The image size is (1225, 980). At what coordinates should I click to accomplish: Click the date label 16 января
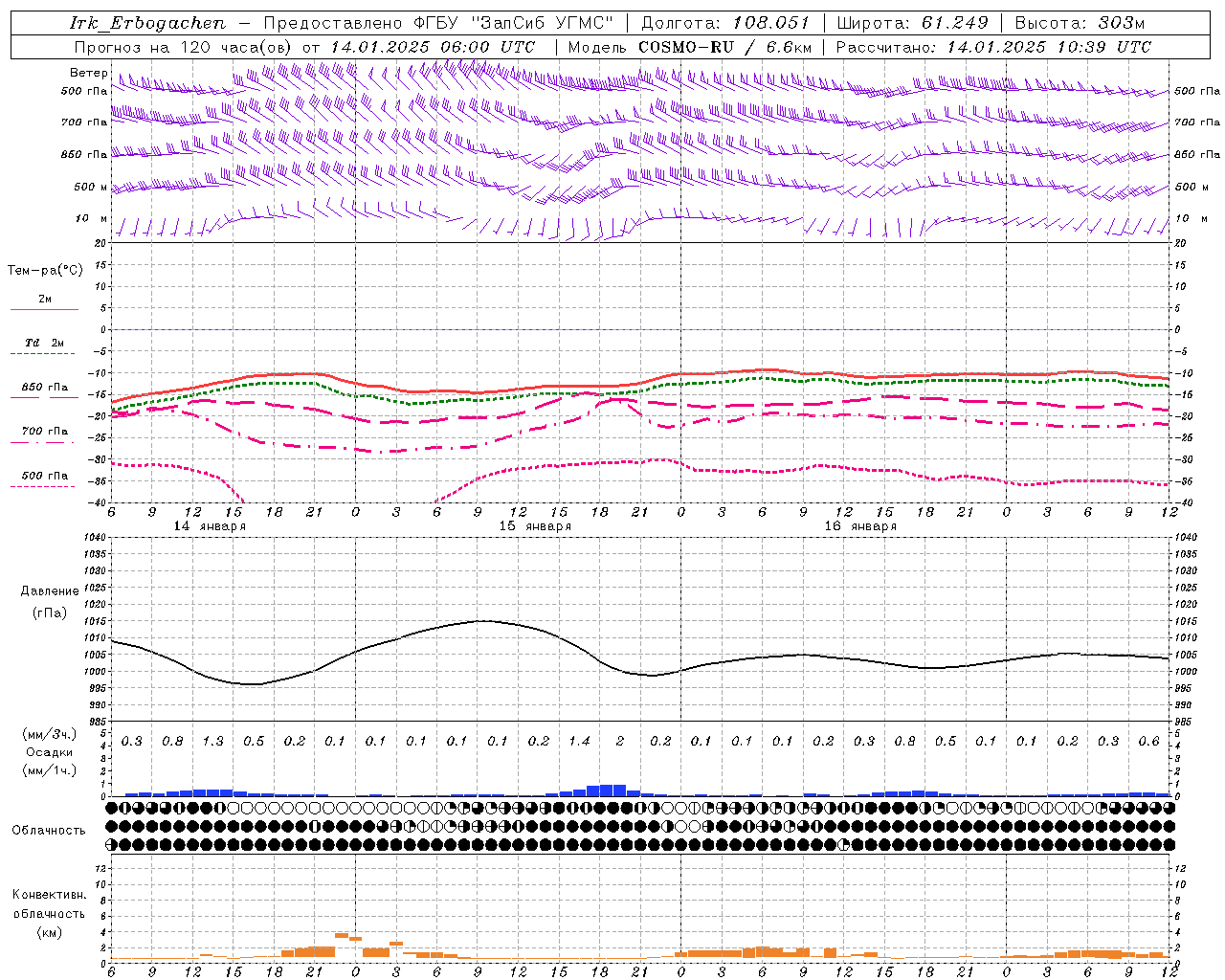[860, 526]
